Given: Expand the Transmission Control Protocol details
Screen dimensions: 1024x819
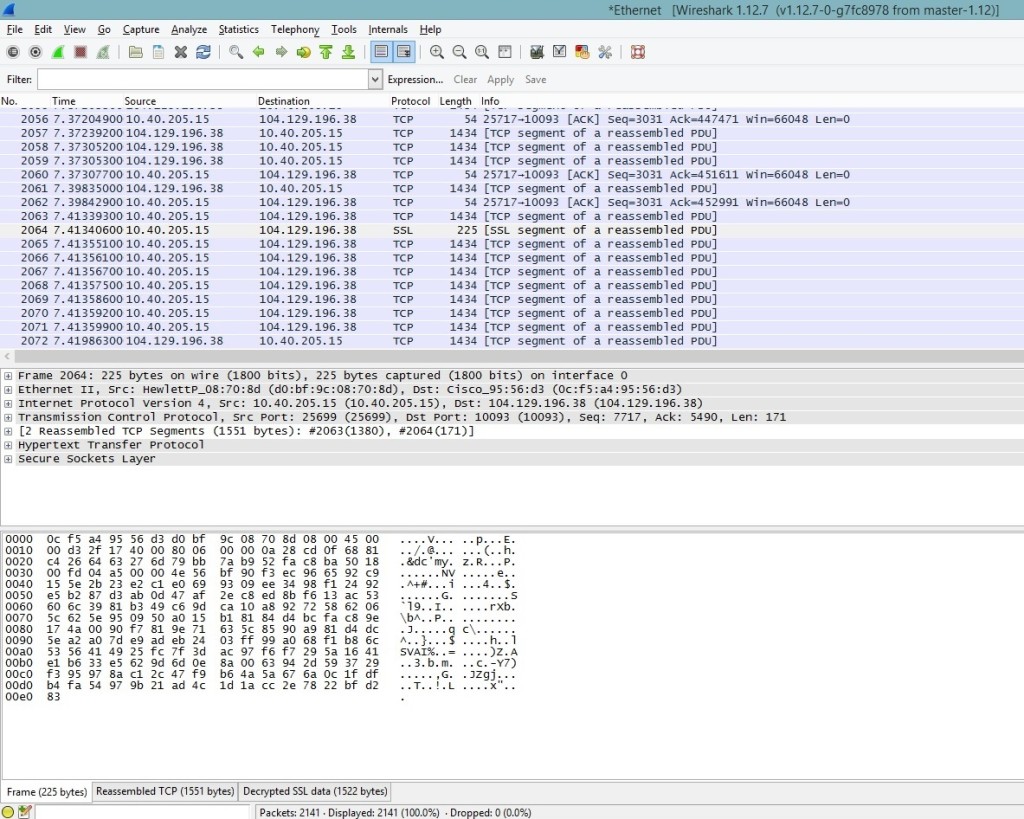Looking at the screenshot, I should point(8,418).
